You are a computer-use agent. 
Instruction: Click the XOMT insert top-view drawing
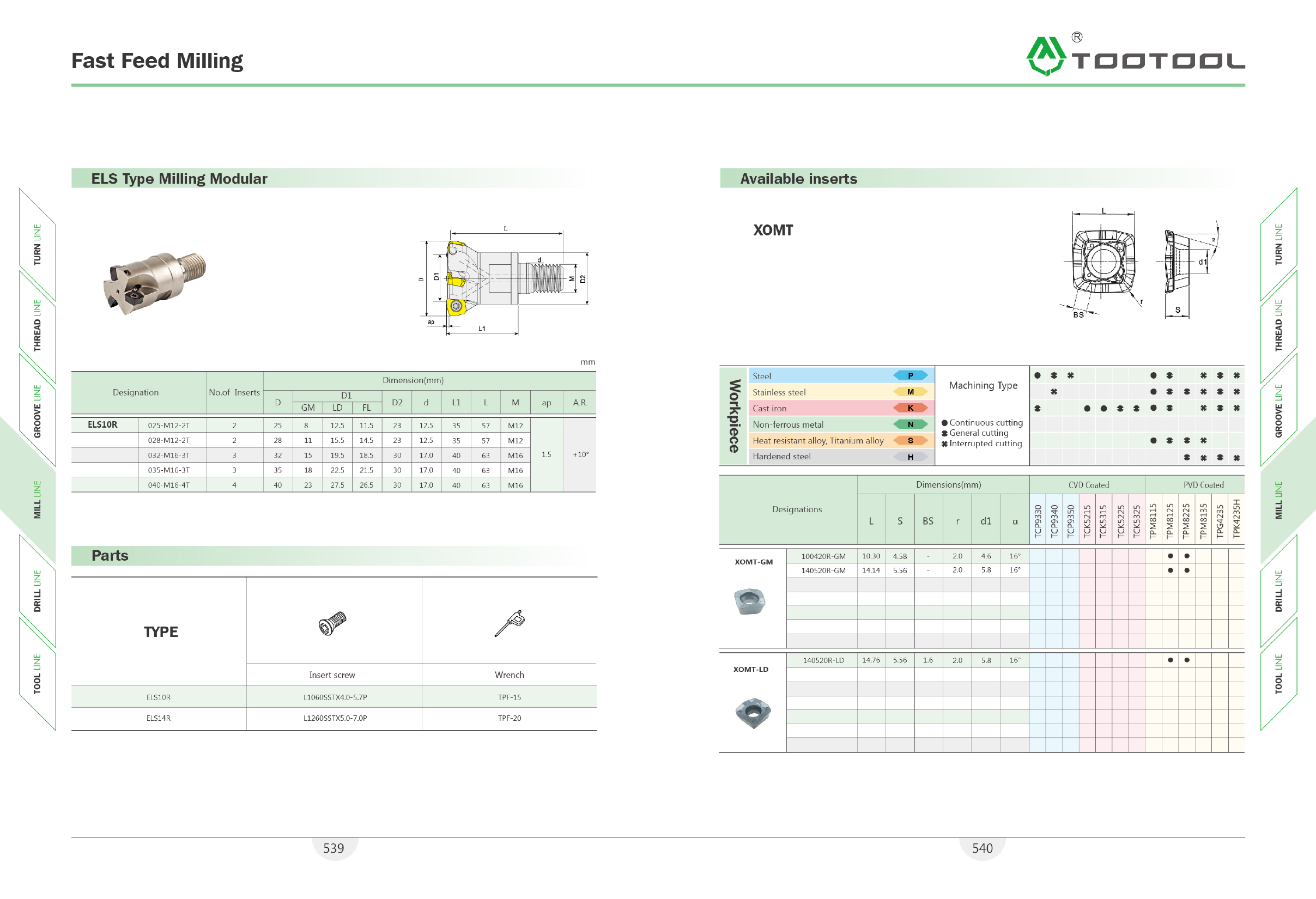pyautogui.click(x=1102, y=263)
